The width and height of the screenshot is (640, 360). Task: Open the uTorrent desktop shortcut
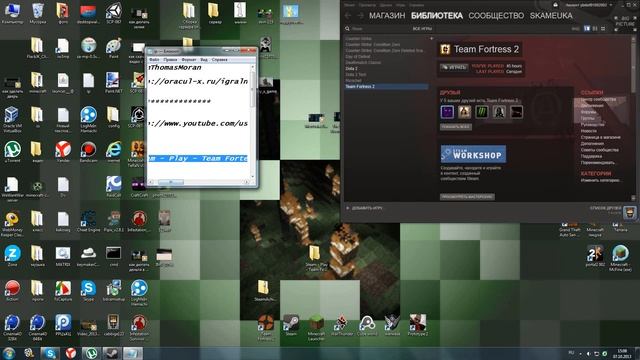[12, 151]
